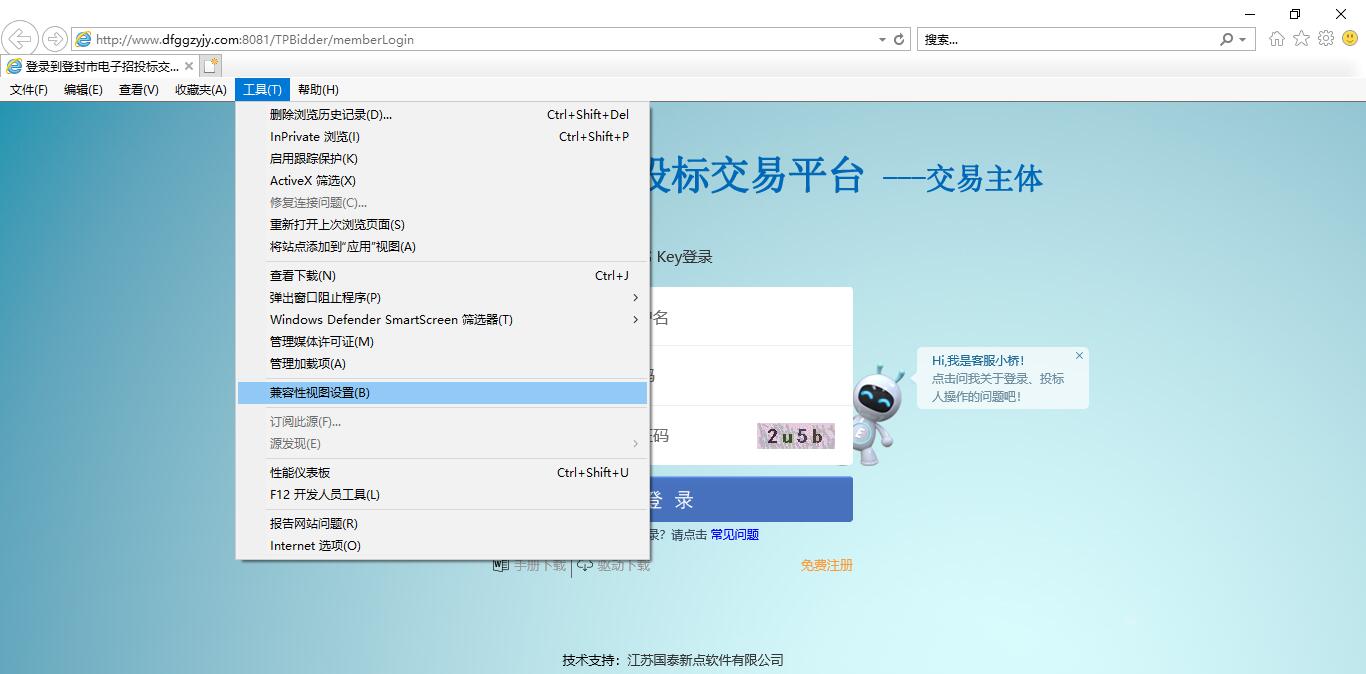Expand the address bar dropdown arrow
The width and height of the screenshot is (1366, 674).
(882, 40)
